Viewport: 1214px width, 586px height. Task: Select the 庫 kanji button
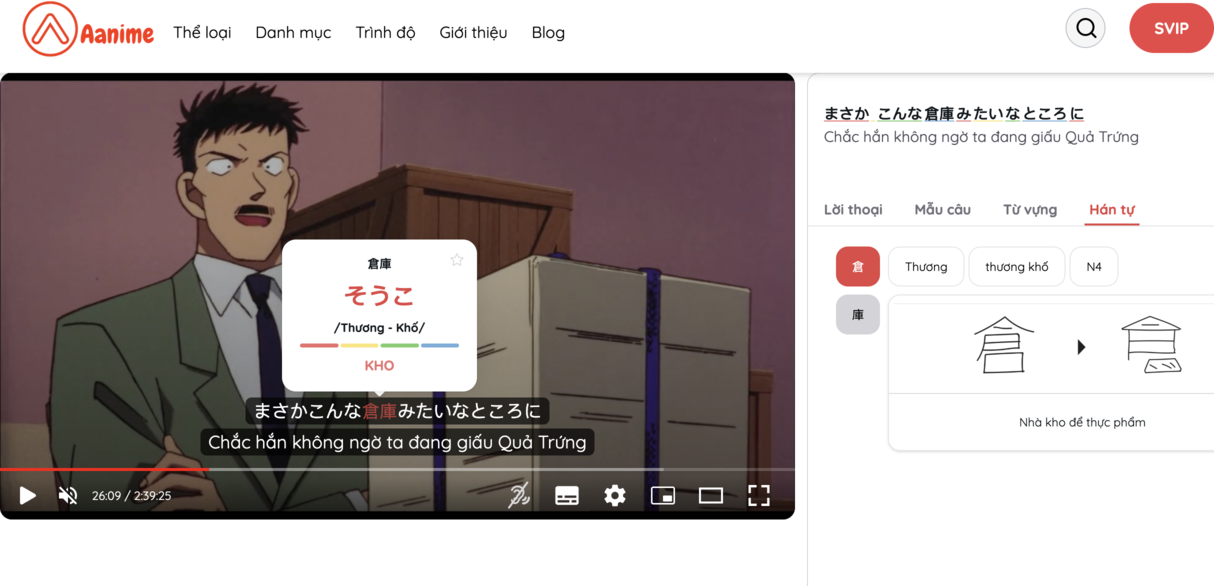[857, 315]
